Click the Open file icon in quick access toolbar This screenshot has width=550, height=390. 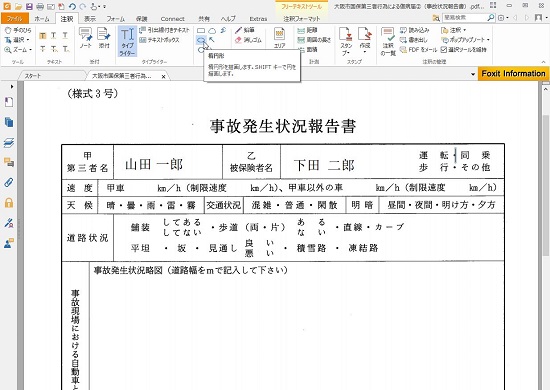pos(18,6)
